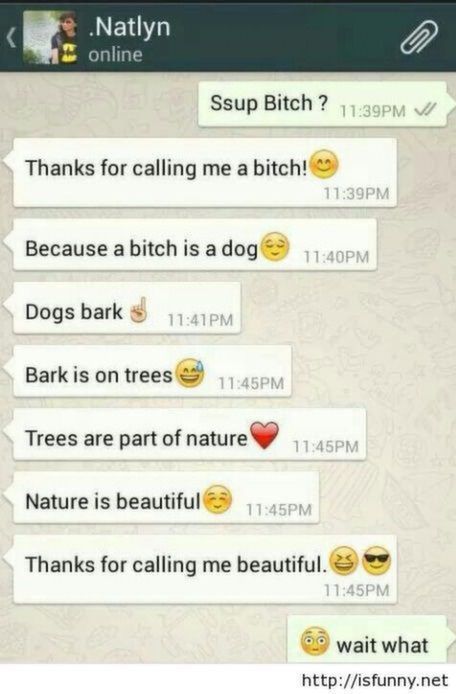Tap the sunglasses emoji
Viewport: 456px width, 694px height.
pyautogui.click(x=377, y=560)
